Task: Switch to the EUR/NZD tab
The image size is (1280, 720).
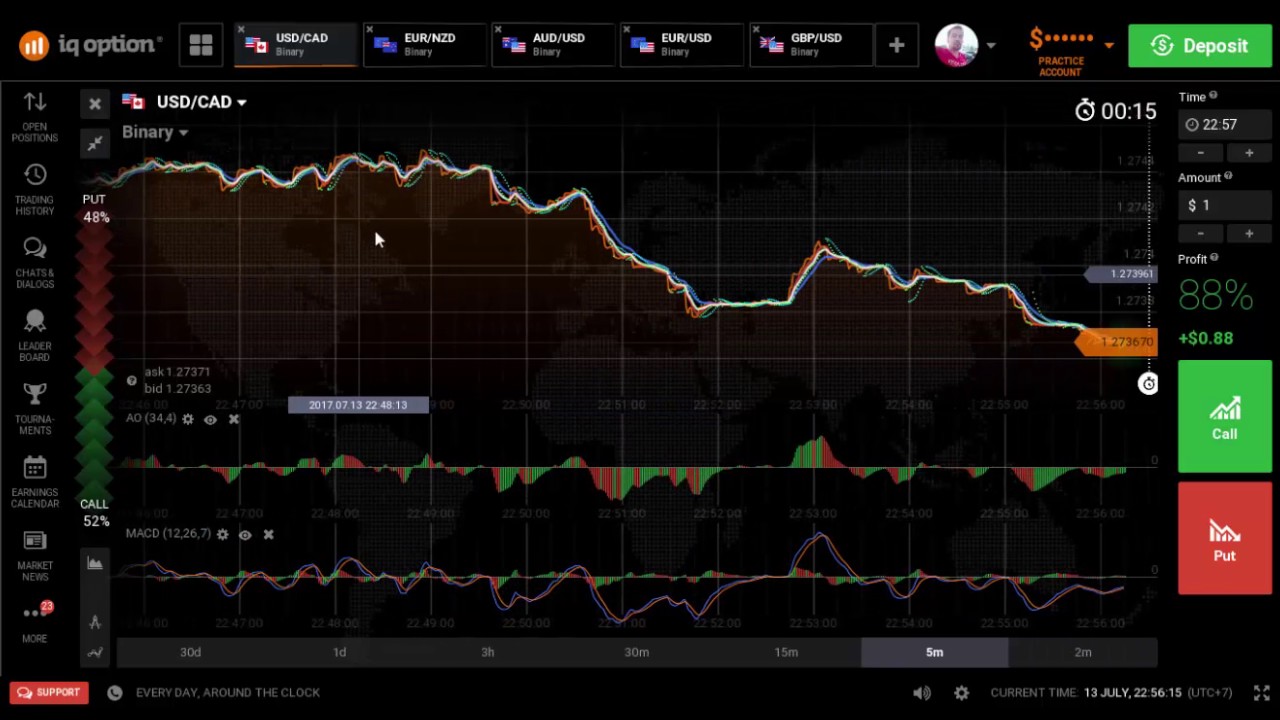Action: [423, 45]
